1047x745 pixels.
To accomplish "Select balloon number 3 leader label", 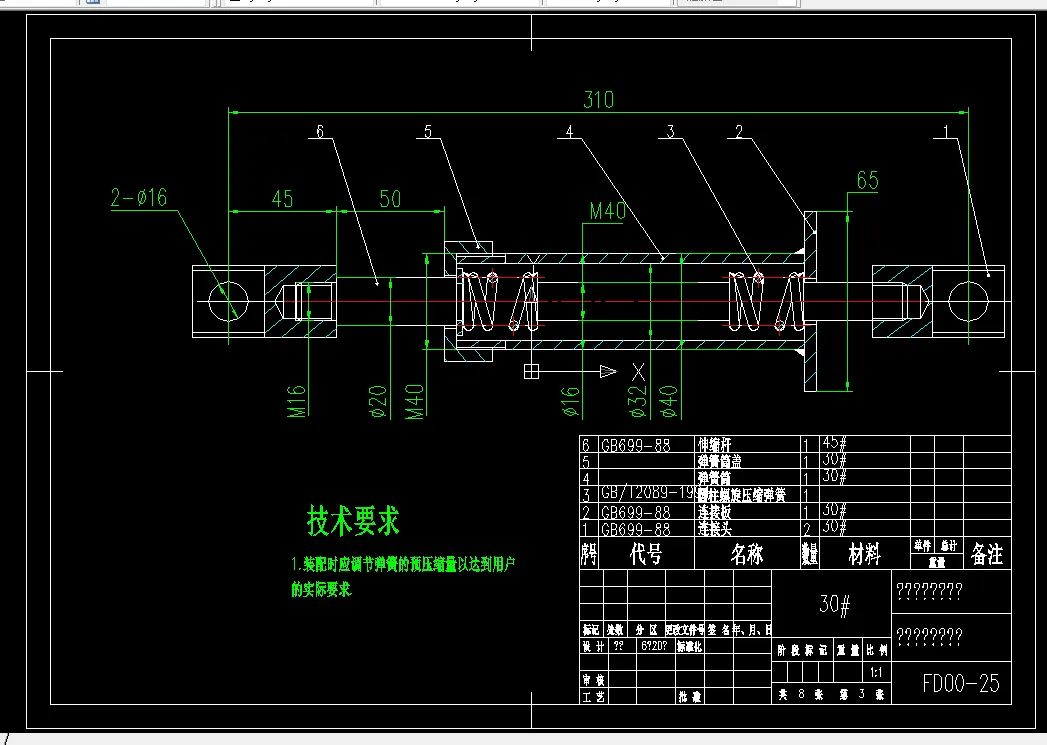I will tap(670, 131).
